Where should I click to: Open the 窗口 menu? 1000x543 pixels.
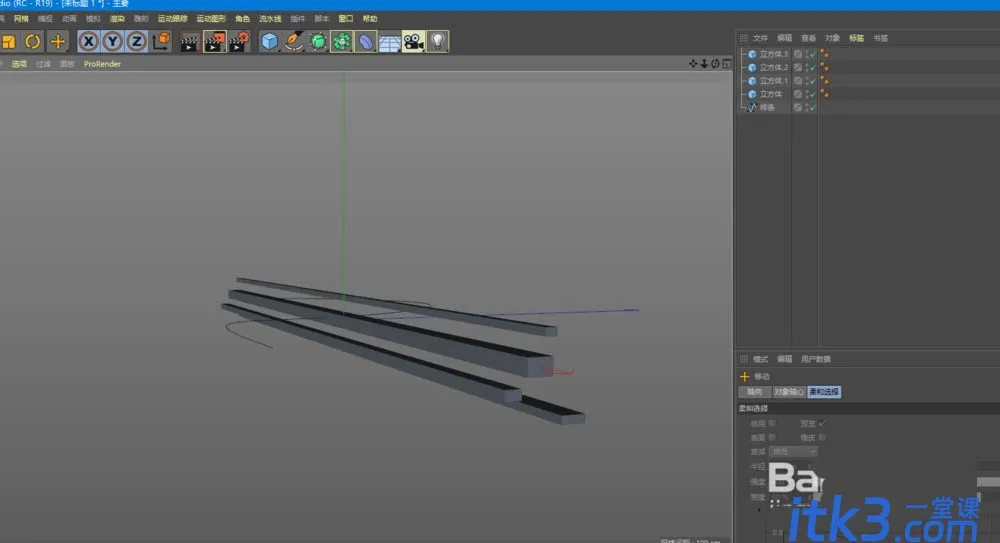pyautogui.click(x=346, y=19)
